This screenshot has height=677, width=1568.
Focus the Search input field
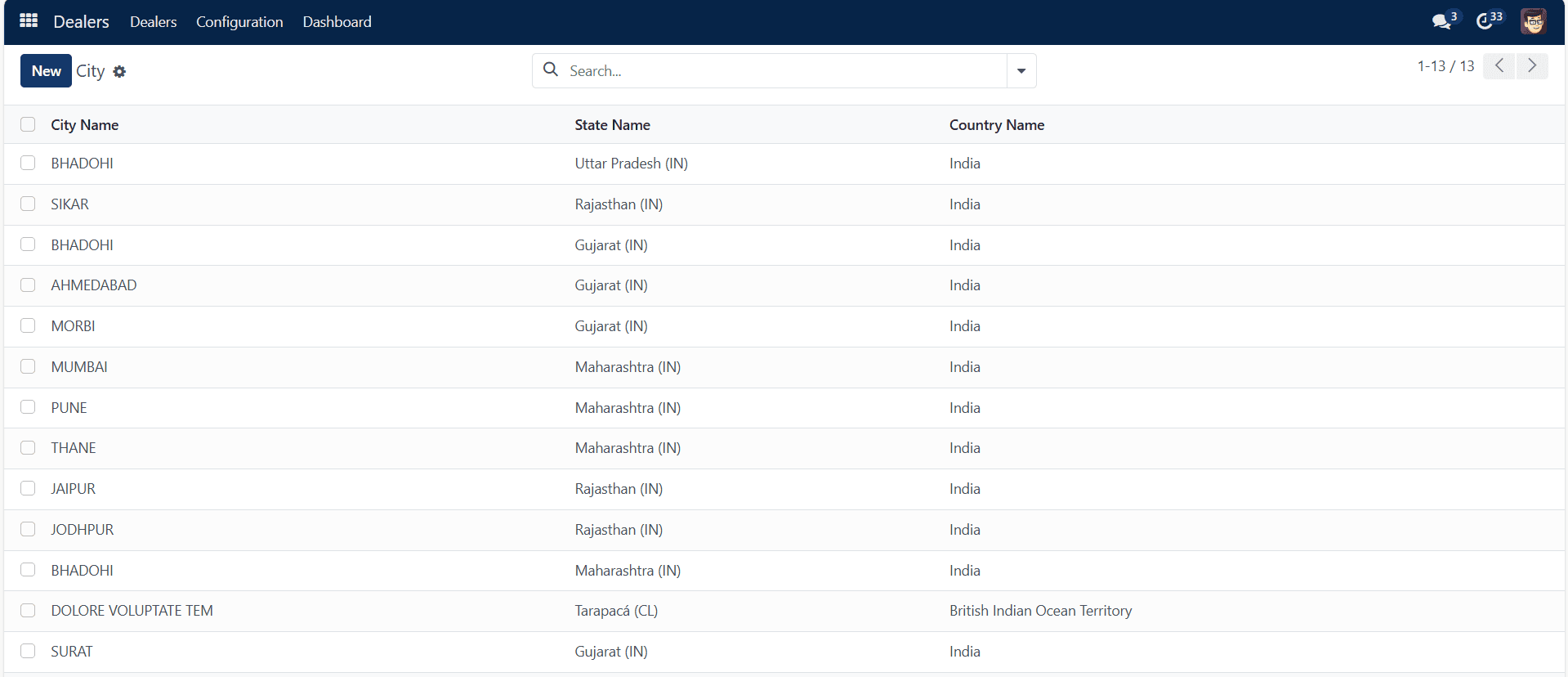tap(784, 71)
